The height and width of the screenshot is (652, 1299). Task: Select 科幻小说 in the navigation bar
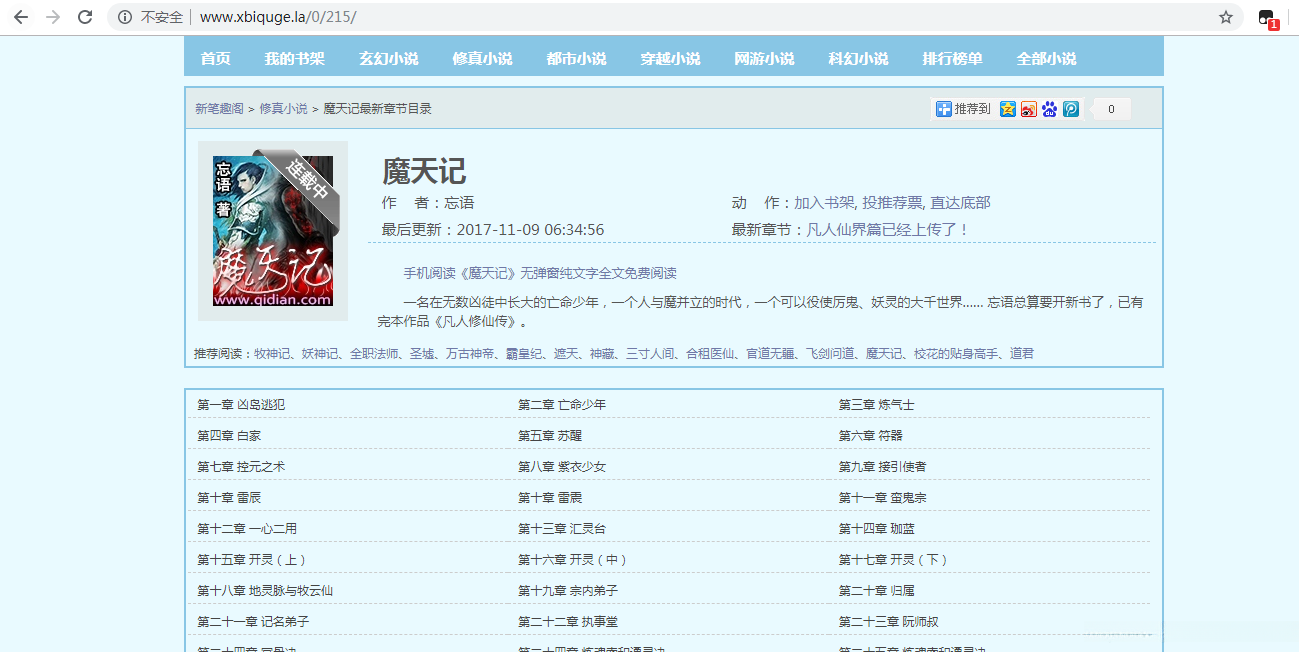[859, 58]
